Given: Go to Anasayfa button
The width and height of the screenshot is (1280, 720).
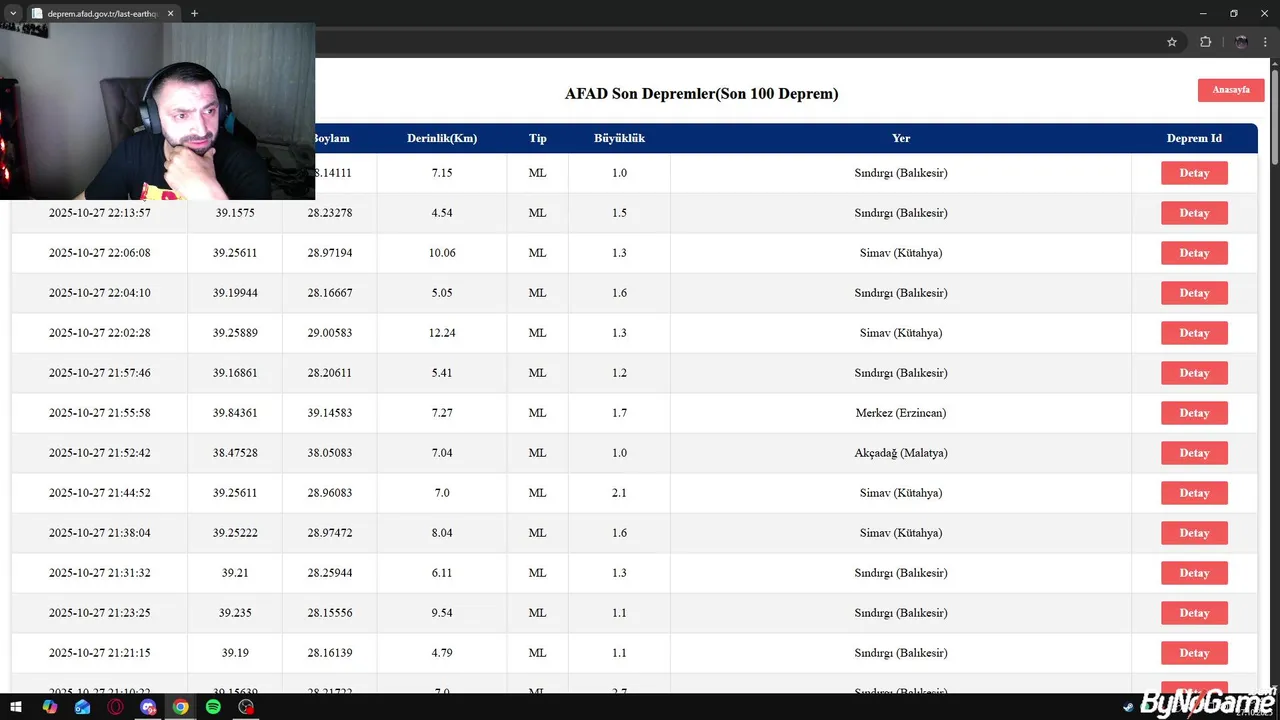Looking at the screenshot, I should point(1231,90).
